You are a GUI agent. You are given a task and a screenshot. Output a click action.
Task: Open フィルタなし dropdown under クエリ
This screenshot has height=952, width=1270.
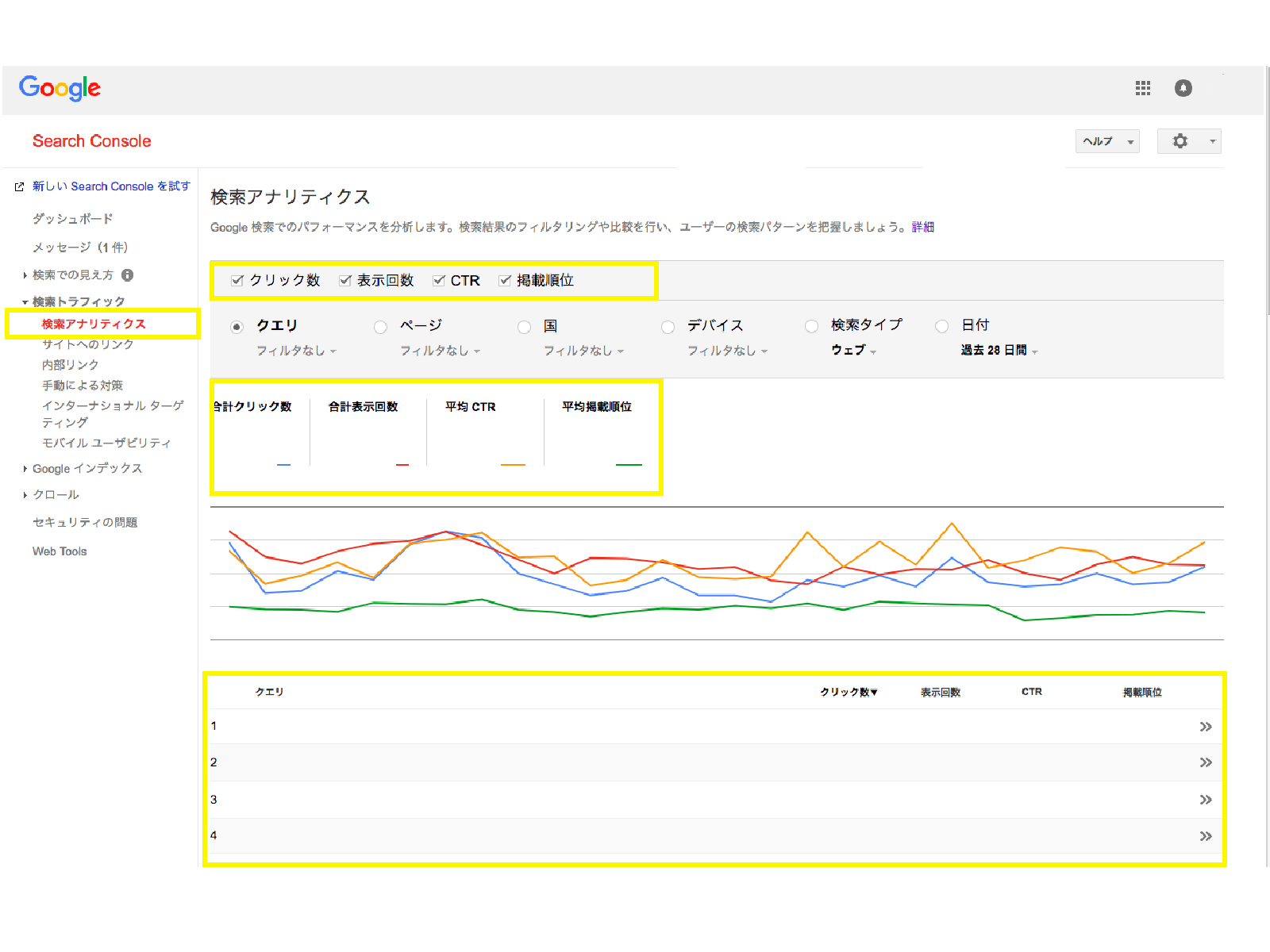[x=296, y=351]
